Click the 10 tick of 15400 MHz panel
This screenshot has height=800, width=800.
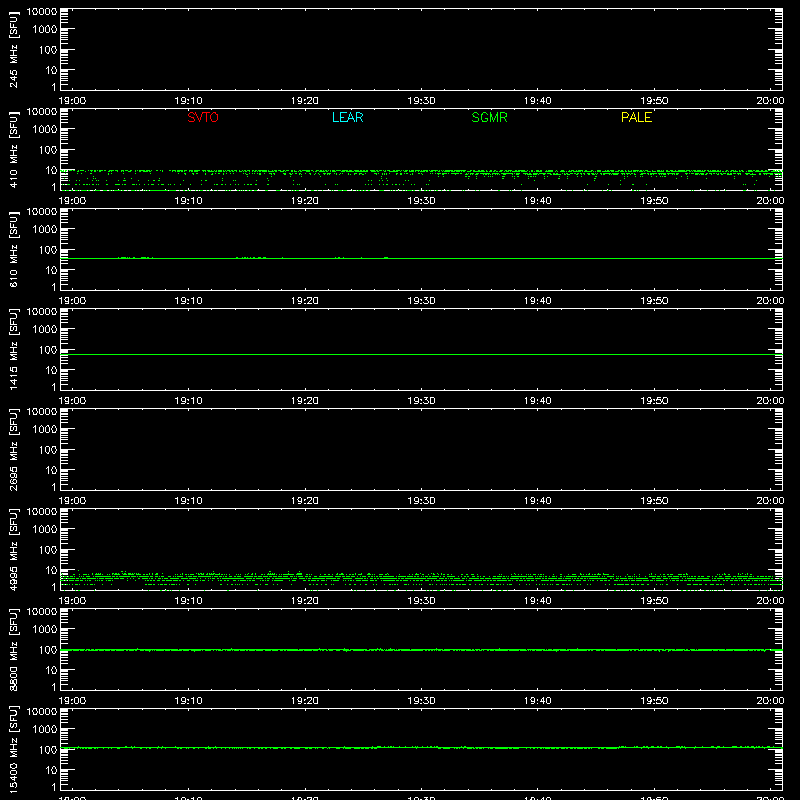(x=51, y=770)
